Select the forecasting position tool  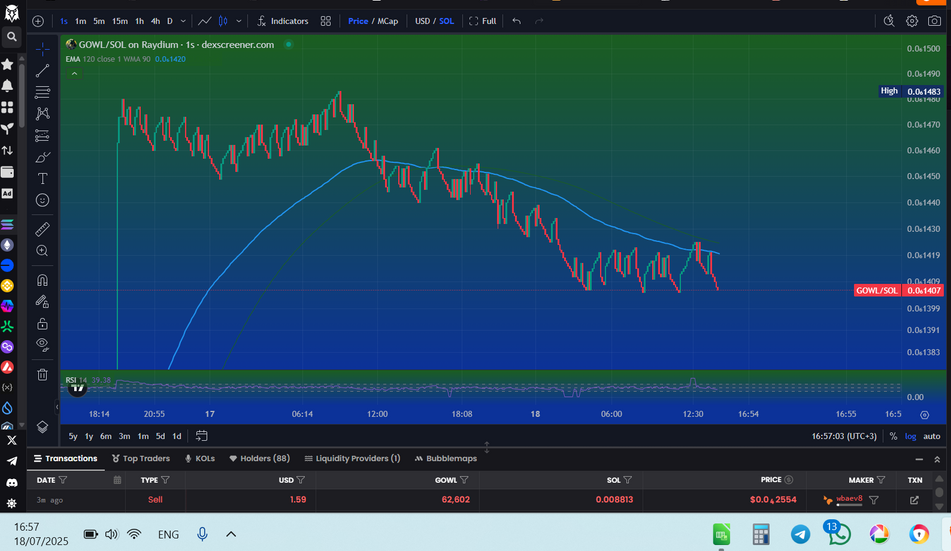42,135
